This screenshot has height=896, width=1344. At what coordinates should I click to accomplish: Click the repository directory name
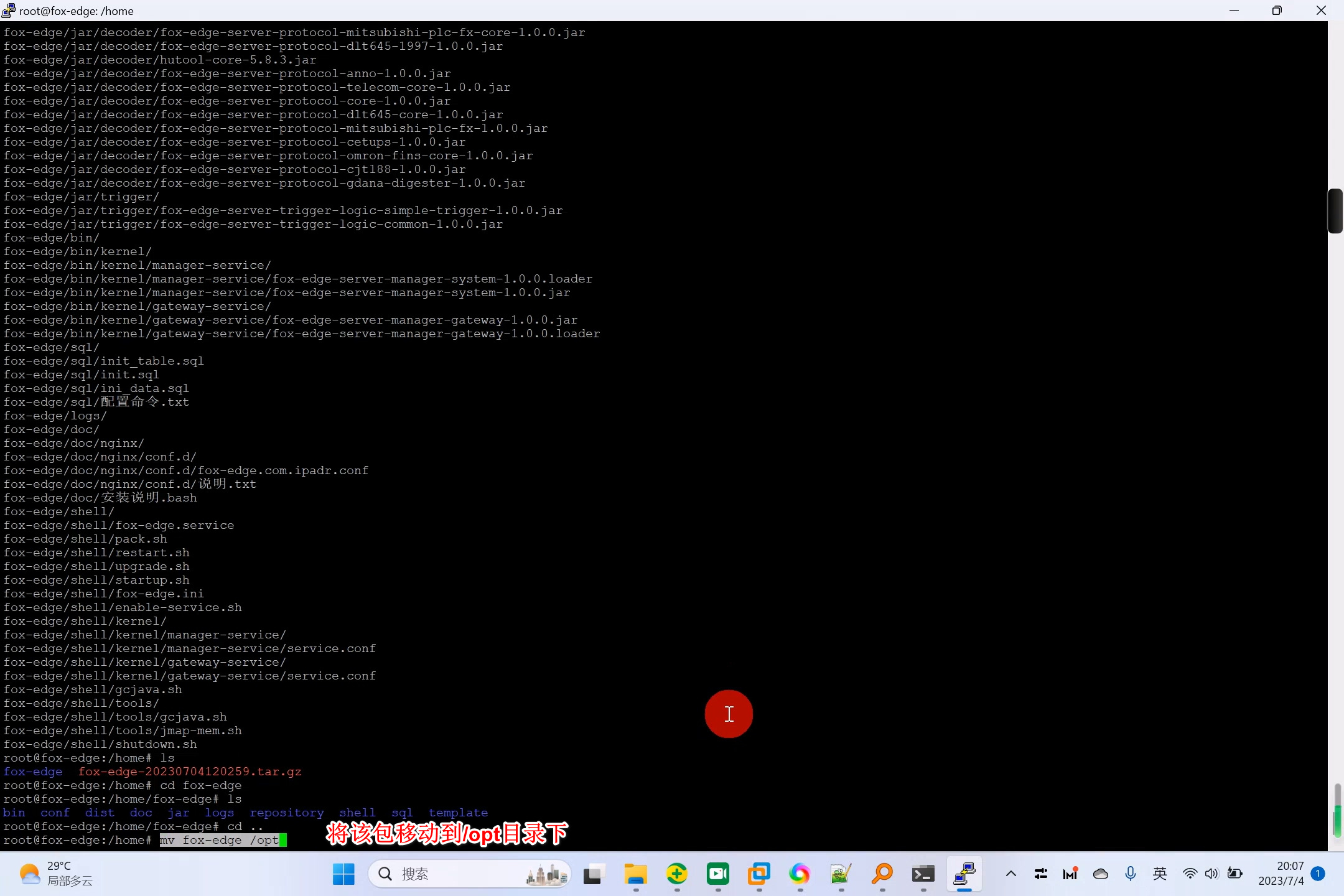point(287,813)
